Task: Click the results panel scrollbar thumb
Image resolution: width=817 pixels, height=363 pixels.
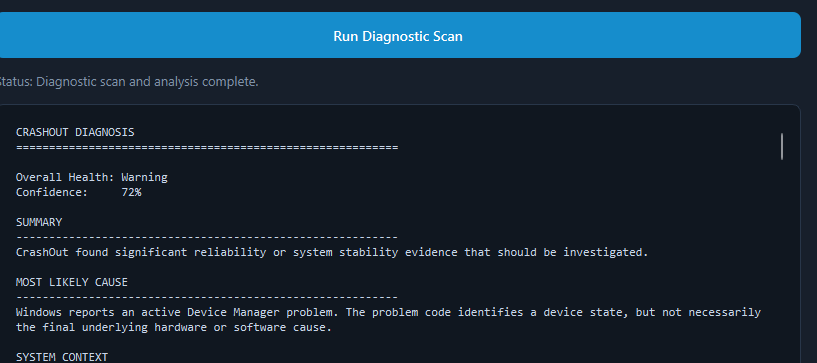Action: coord(782,146)
